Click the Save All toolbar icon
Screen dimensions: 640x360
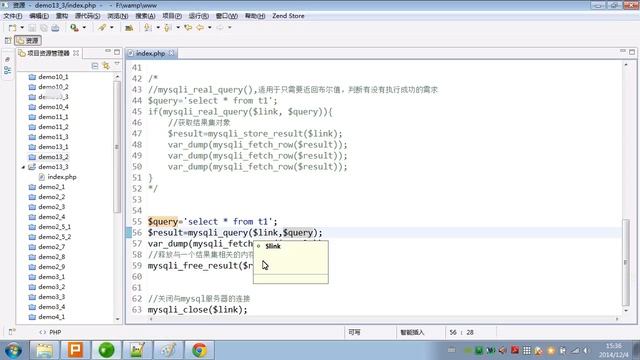pyautogui.click(x=44, y=28)
